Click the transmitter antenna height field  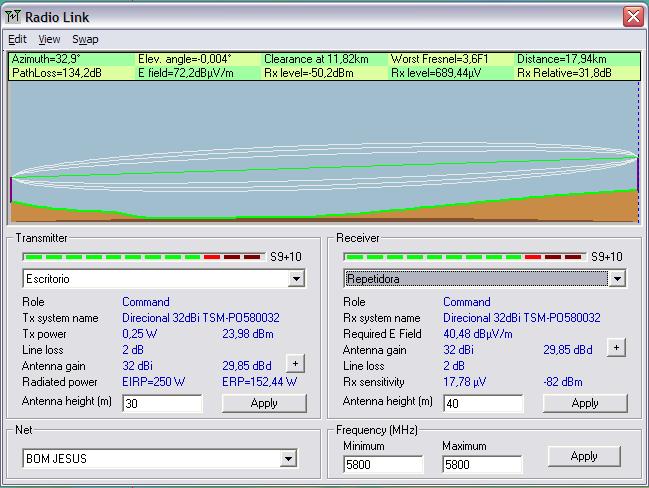[x=161, y=403]
